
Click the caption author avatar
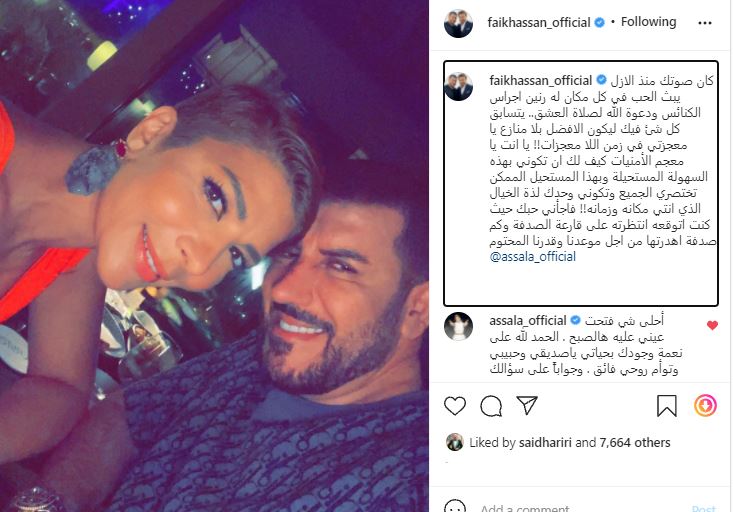(458, 87)
